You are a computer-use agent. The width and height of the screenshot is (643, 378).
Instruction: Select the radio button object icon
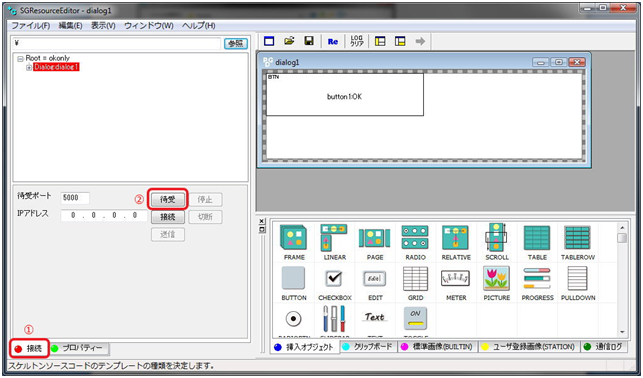pos(294,320)
